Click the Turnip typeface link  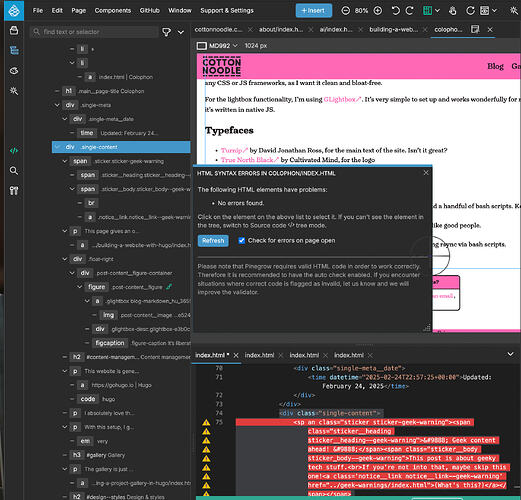(234, 150)
